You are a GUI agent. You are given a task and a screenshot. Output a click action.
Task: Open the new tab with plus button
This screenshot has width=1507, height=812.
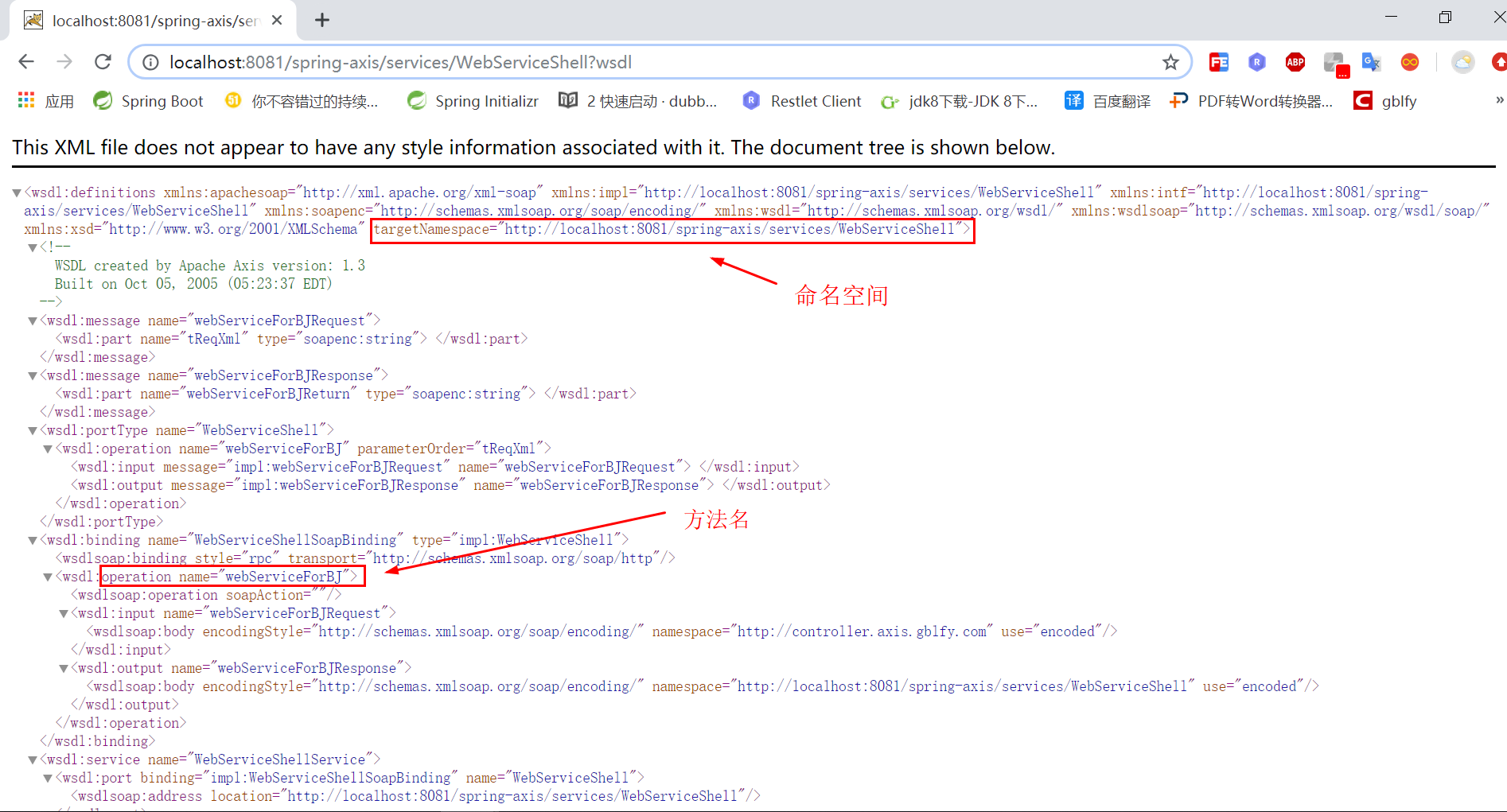(322, 21)
